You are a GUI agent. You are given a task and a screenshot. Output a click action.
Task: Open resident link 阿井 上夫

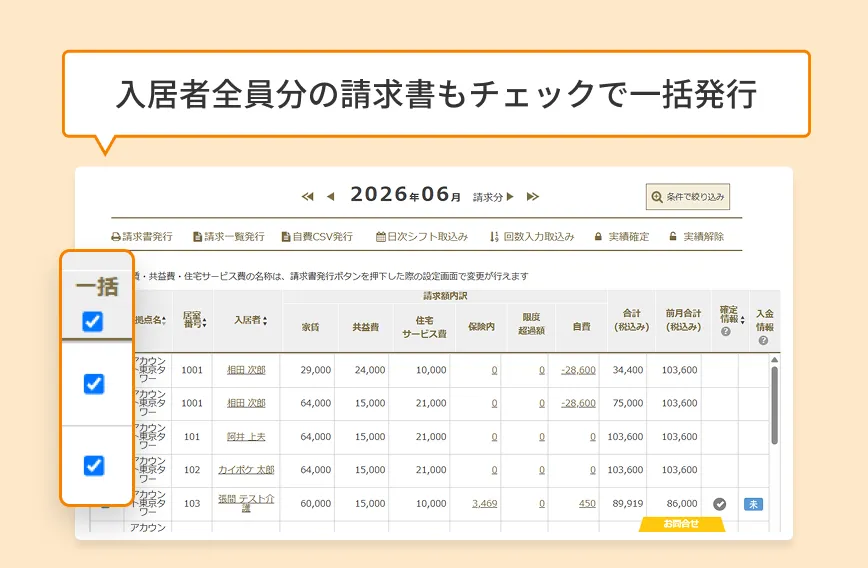pyautogui.click(x=246, y=437)
